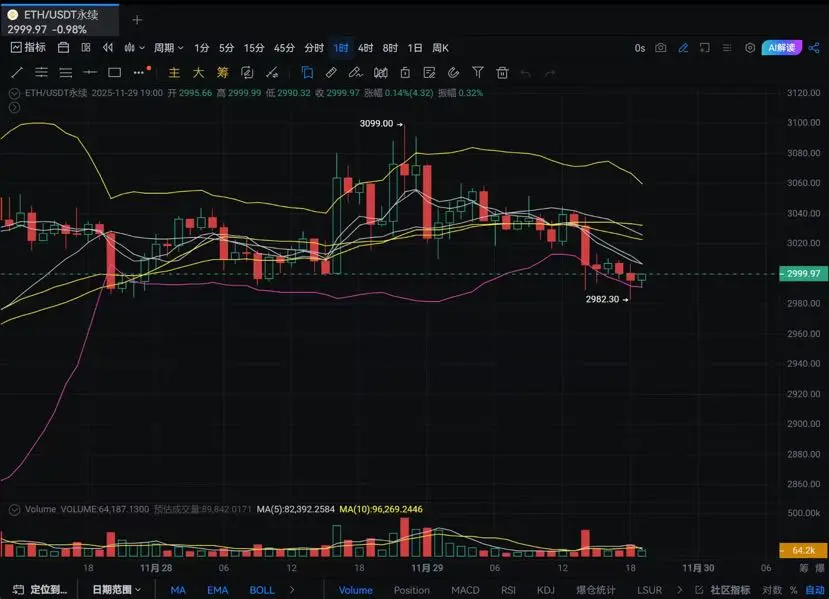The height and width of the screenshot is (599, 829).
Task: Collapse the ETH/USDT永续 chart info row
Action: click(14, 94)
